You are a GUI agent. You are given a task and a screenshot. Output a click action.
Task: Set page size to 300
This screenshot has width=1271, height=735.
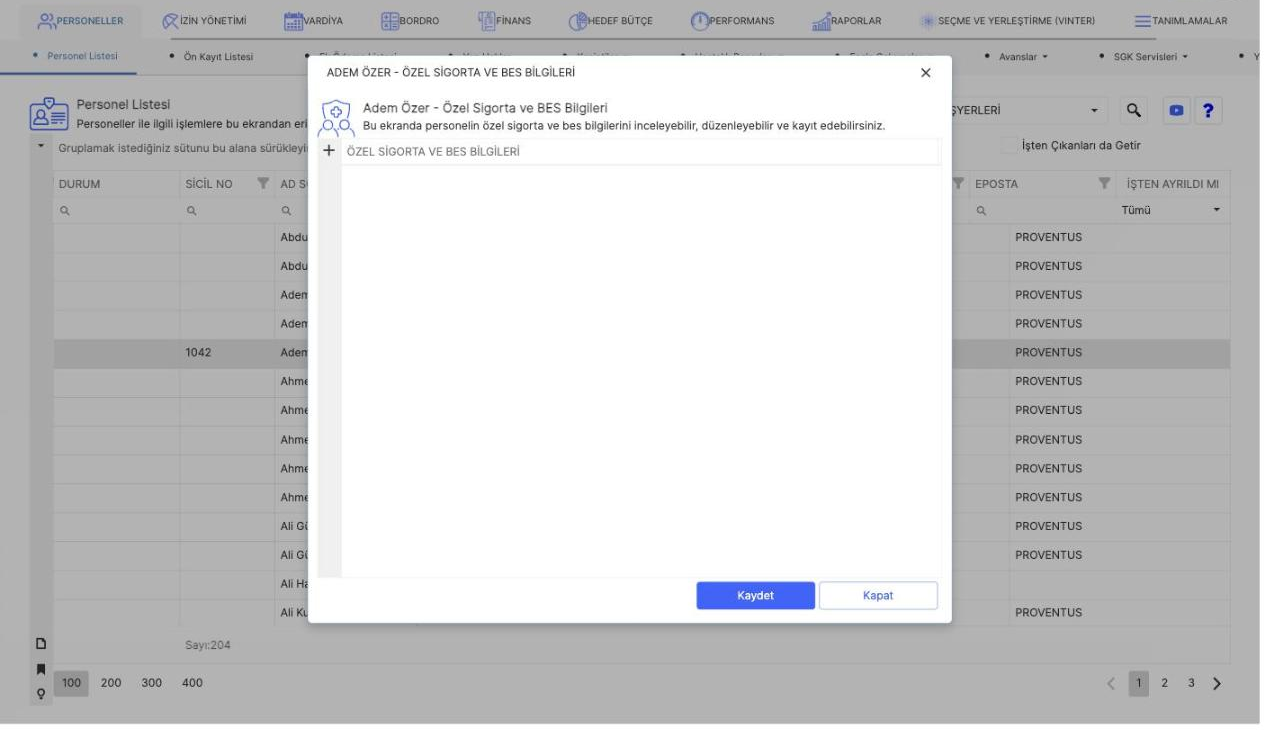tap(150, 683)
